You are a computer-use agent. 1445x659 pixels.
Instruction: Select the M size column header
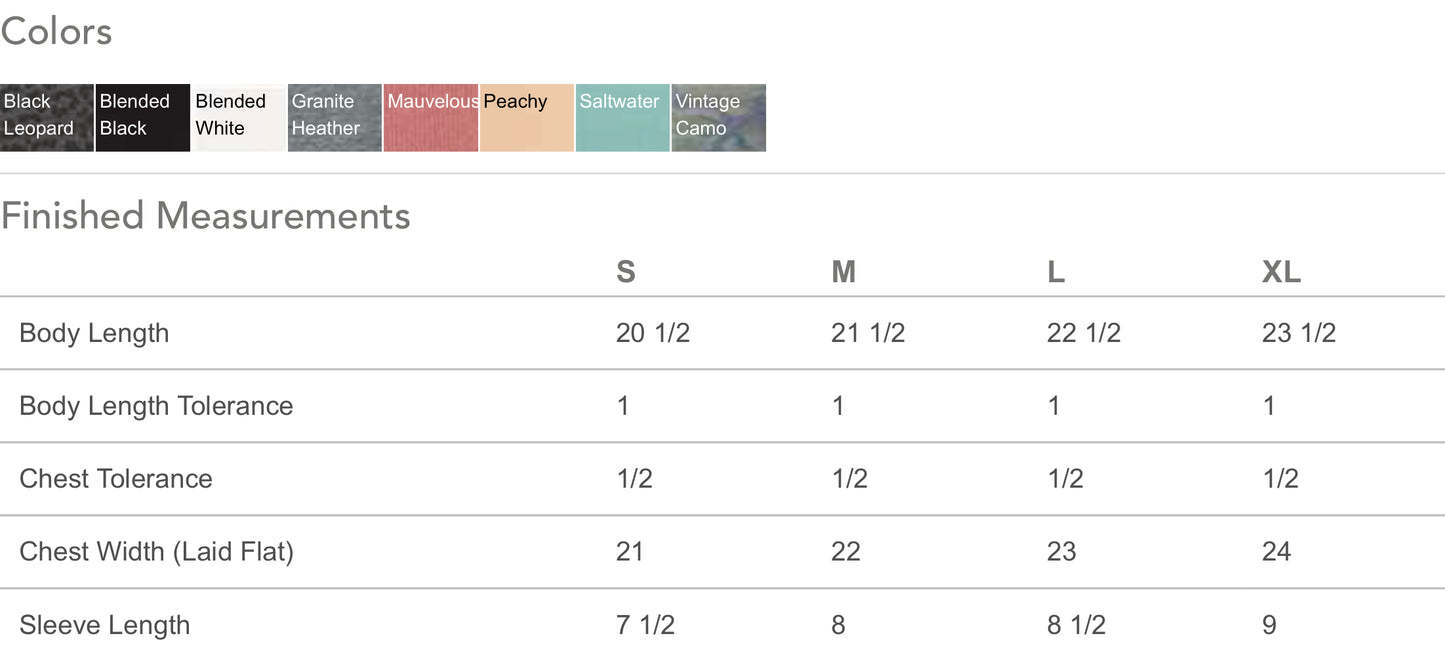tap(843, 272)
